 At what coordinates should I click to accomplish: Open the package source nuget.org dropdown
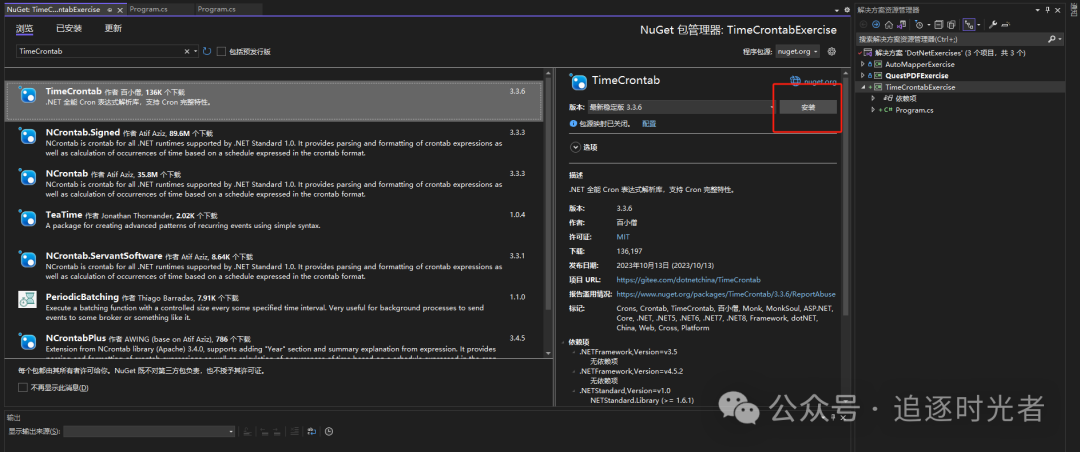(798, 51)
